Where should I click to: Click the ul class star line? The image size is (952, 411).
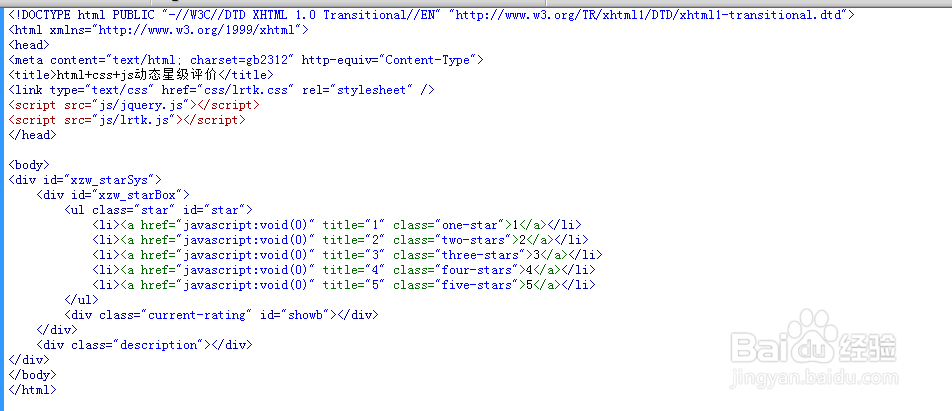pos(158,210)
